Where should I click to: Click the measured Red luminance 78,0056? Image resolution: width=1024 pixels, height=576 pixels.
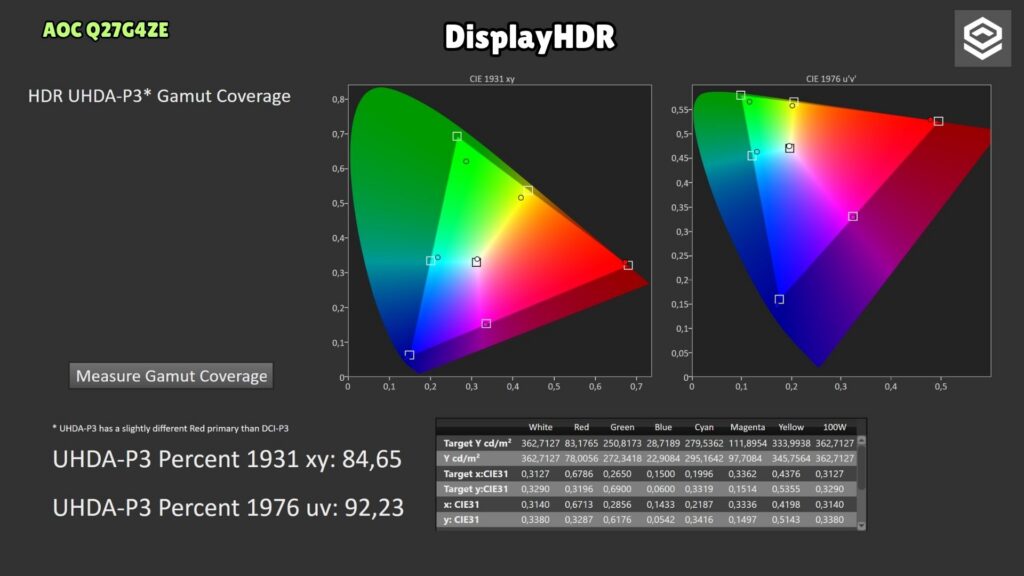[x=581, y=458]
